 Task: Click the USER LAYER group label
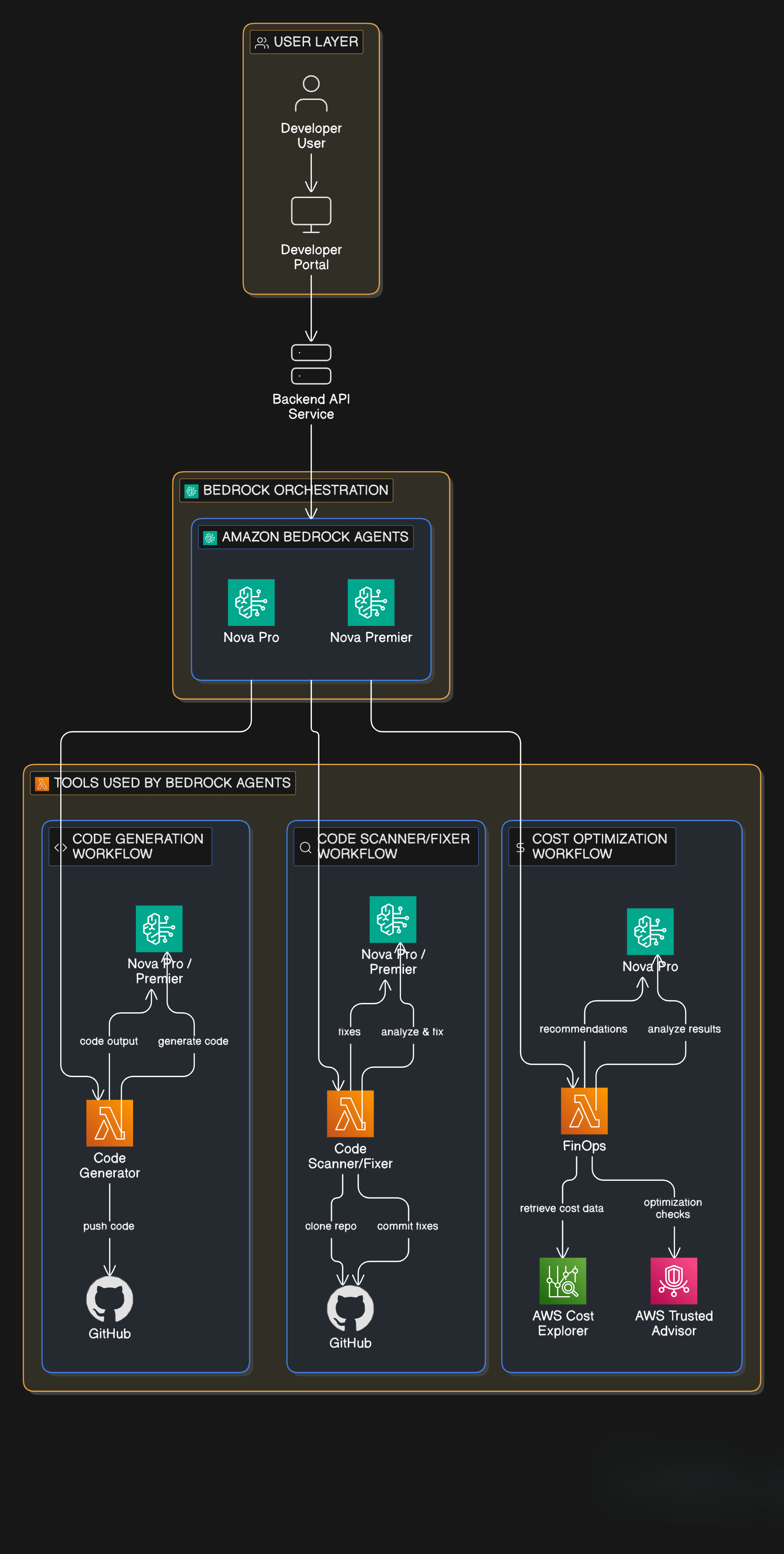click(306, 42)
